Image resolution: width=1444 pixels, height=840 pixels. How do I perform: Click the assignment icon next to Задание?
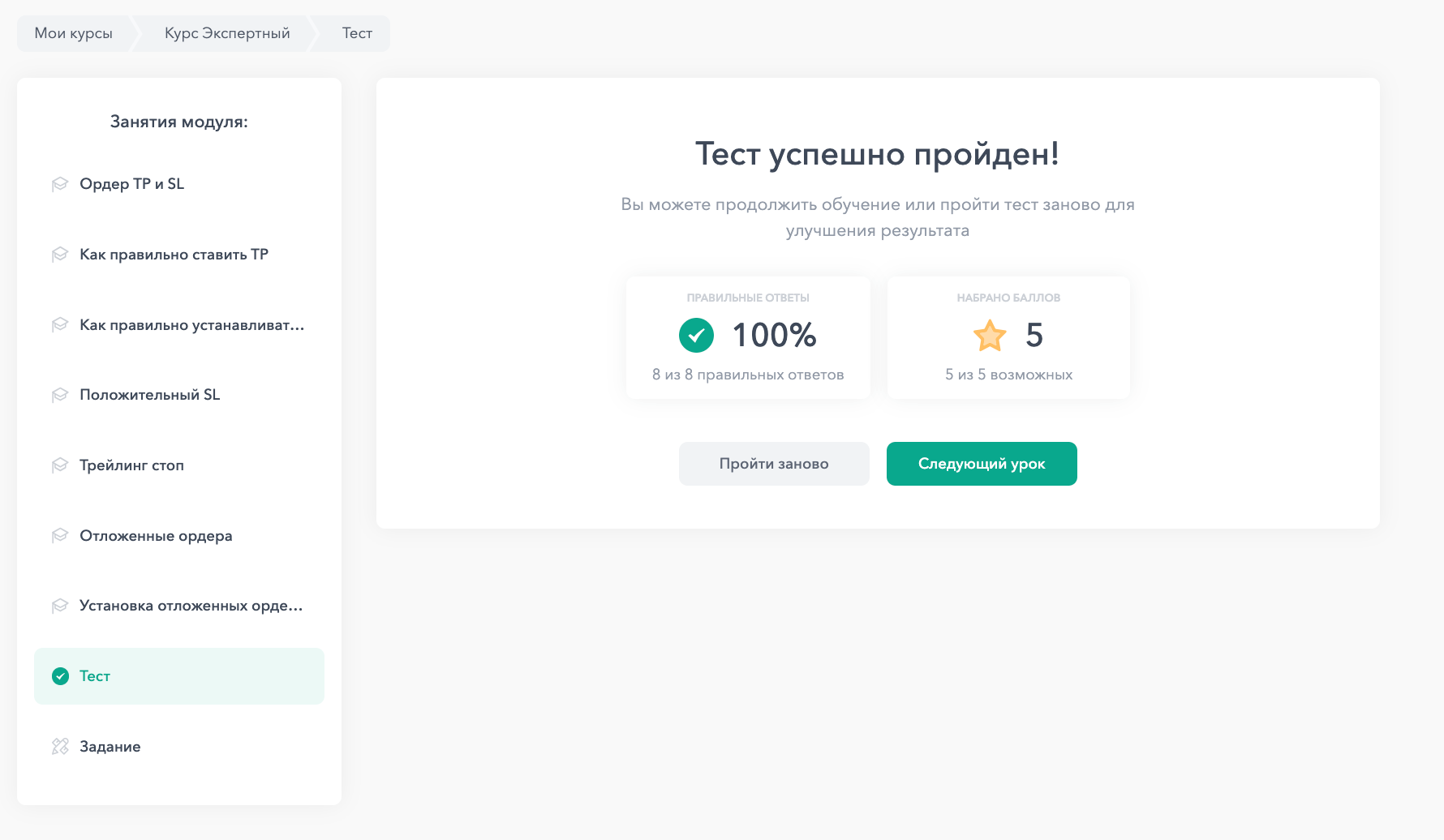click(x=60, y=747)
